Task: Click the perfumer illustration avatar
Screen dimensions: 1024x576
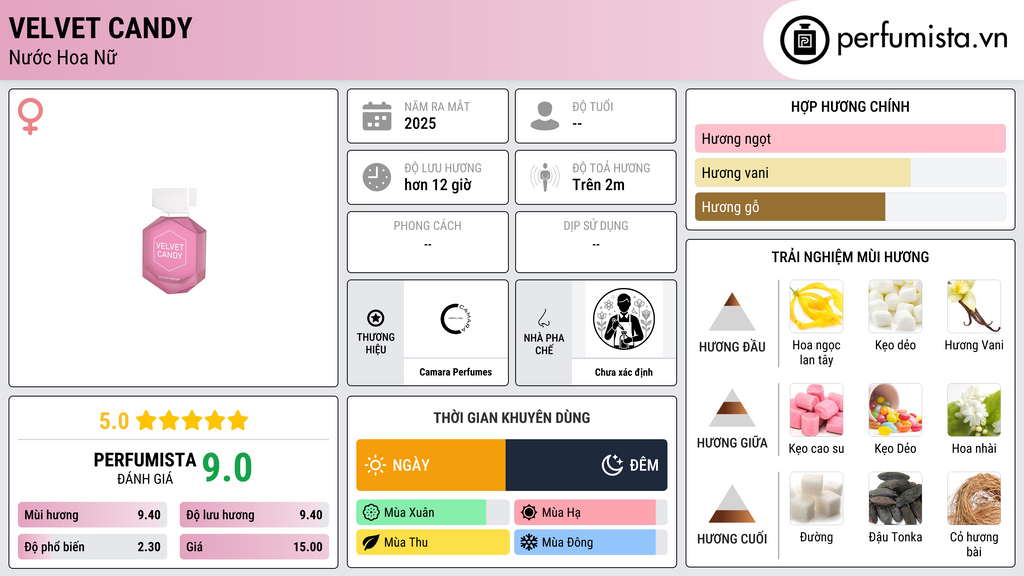Action: (x=624, y=319)
